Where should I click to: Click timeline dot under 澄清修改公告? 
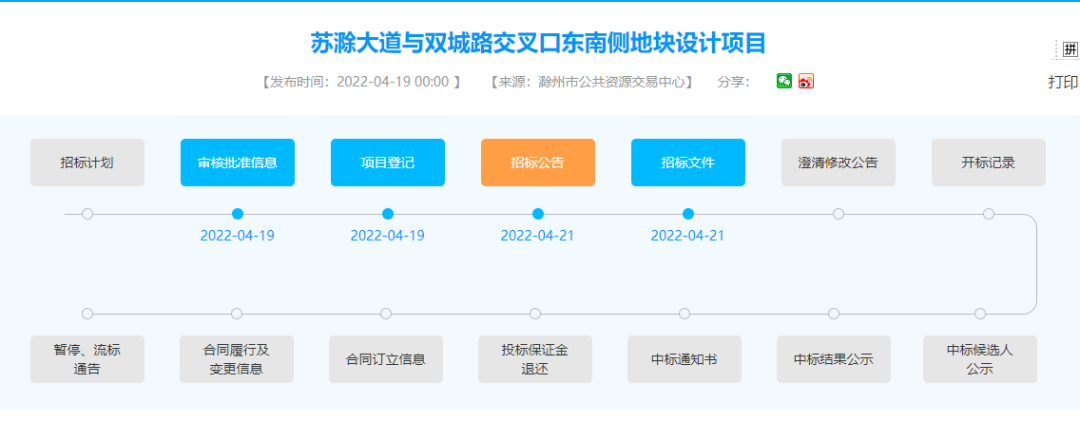[838, 214]
